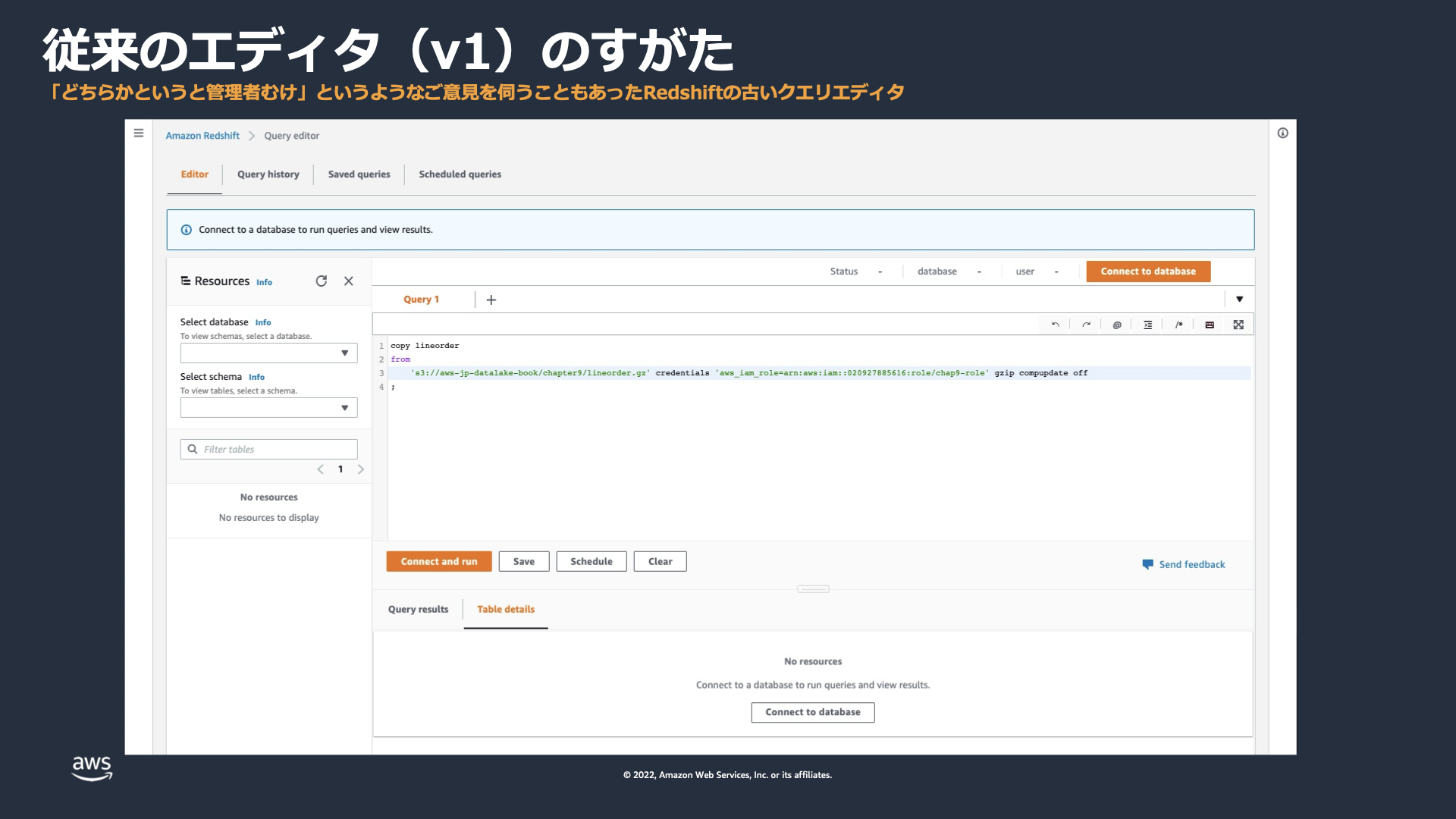Add a new query tab with the plus icon
Image resolution: width=1456 pixels, height=819 pixels.
coord(491,300)
